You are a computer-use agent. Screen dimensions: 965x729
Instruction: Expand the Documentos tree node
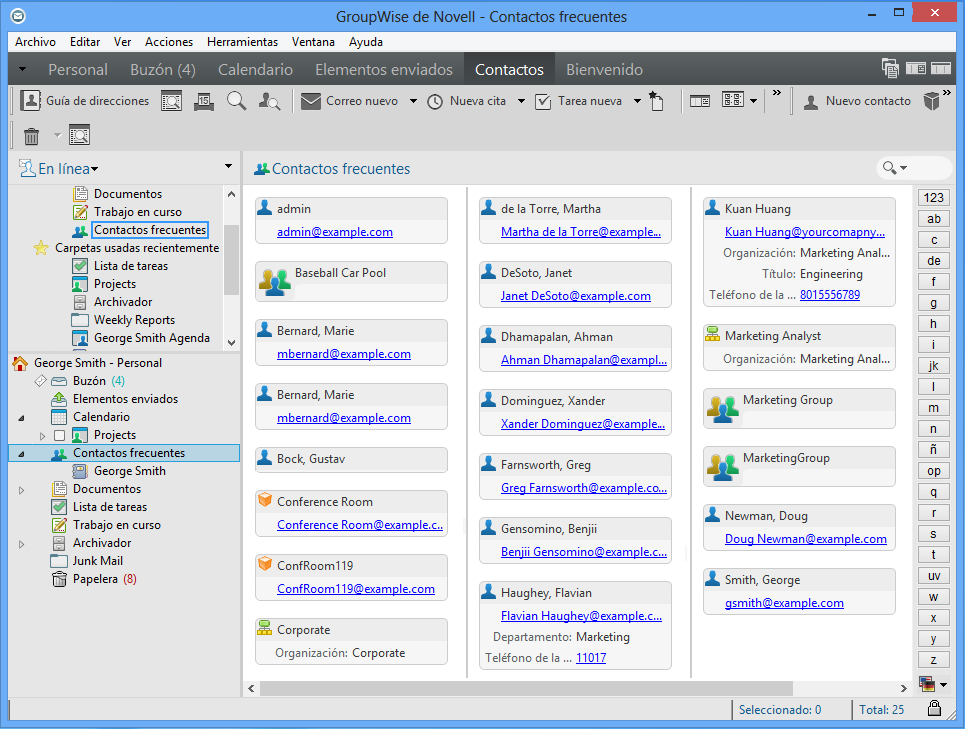click(22, 490)
